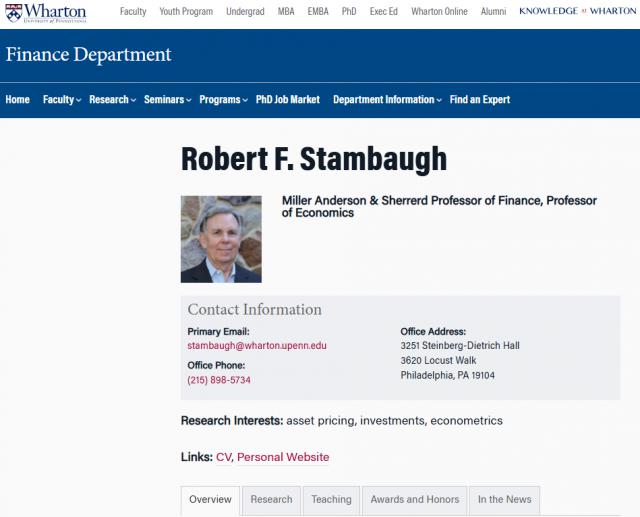Email stambaugh@wharton.upenn.edu link

[257, 346]
